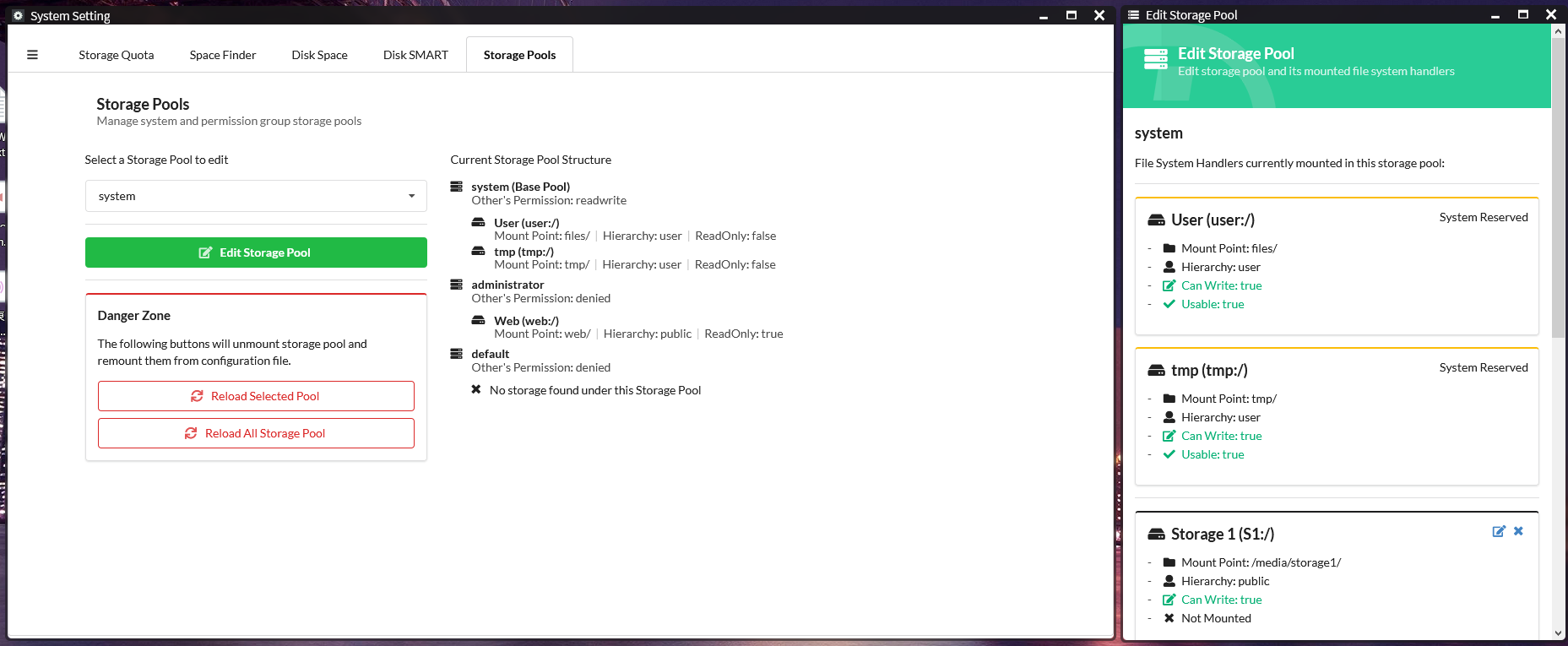Click Reload All Storage Pool button
Viewport: 1568px width, 646px height.
click(256, 433)
